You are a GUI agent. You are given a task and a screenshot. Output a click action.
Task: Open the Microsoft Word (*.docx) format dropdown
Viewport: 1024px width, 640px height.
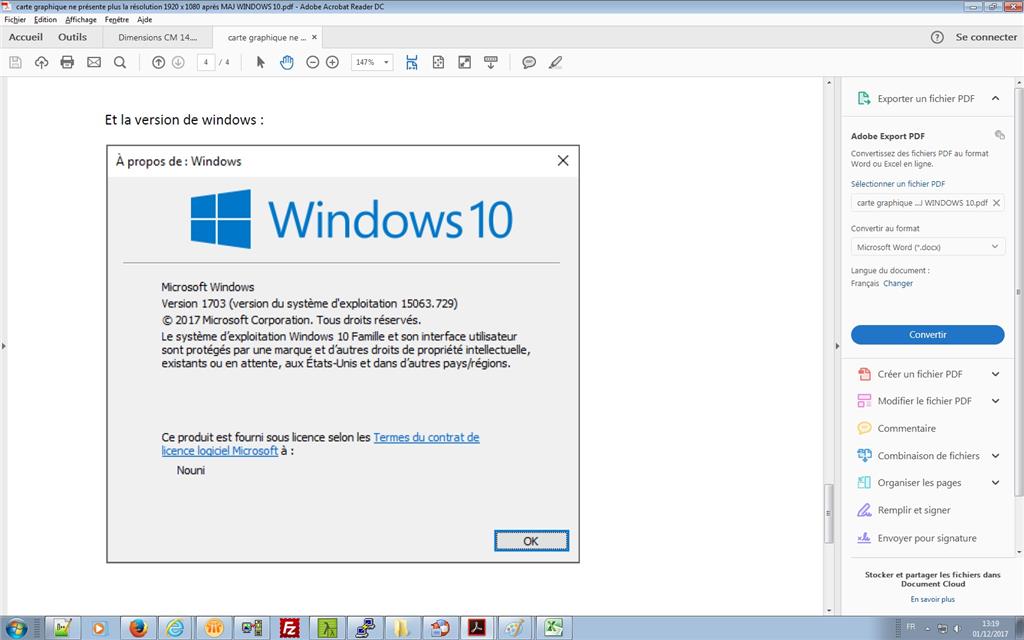(927, 247)
